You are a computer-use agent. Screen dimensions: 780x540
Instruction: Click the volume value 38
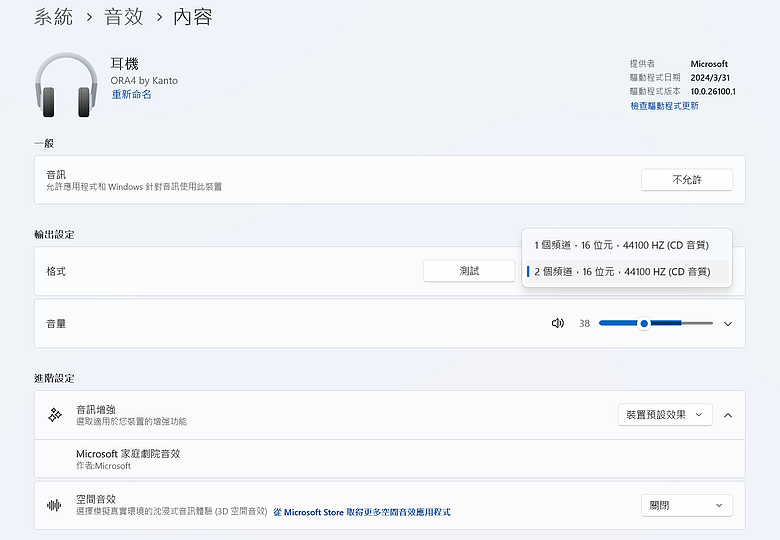coord(585,324)
